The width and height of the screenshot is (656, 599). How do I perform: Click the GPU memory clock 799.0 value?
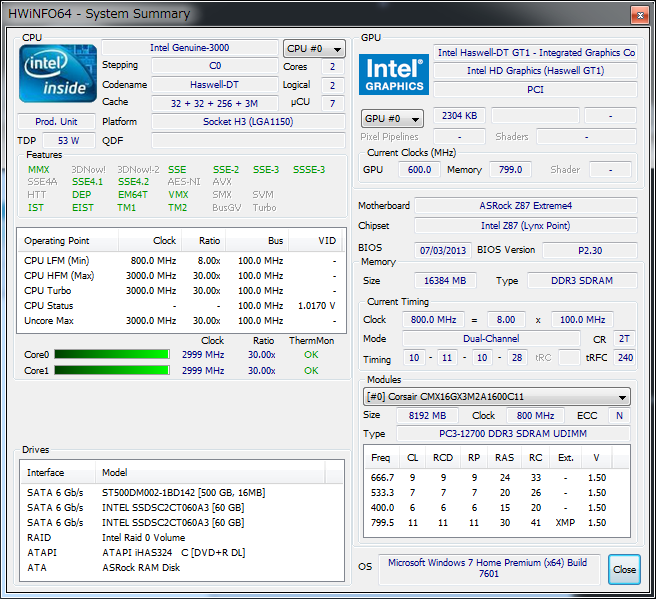(x=510, y=169)
